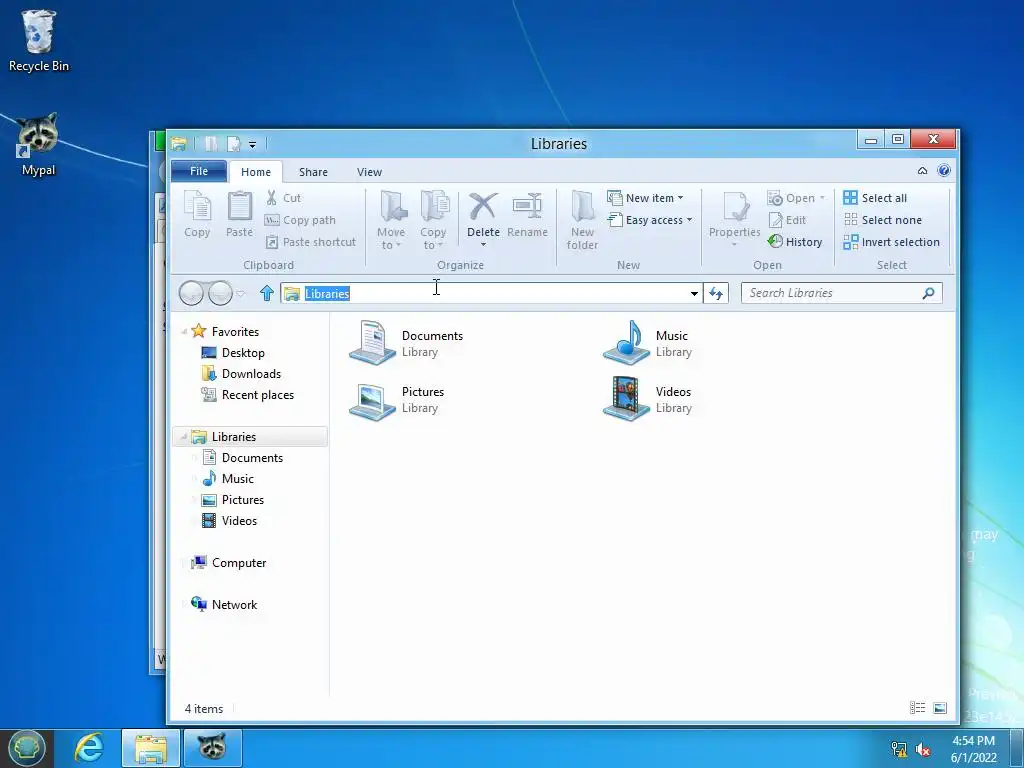Switch to large icons view in status bar
The width and height of the screenshot is (1024, 768).
pos(940,708)
